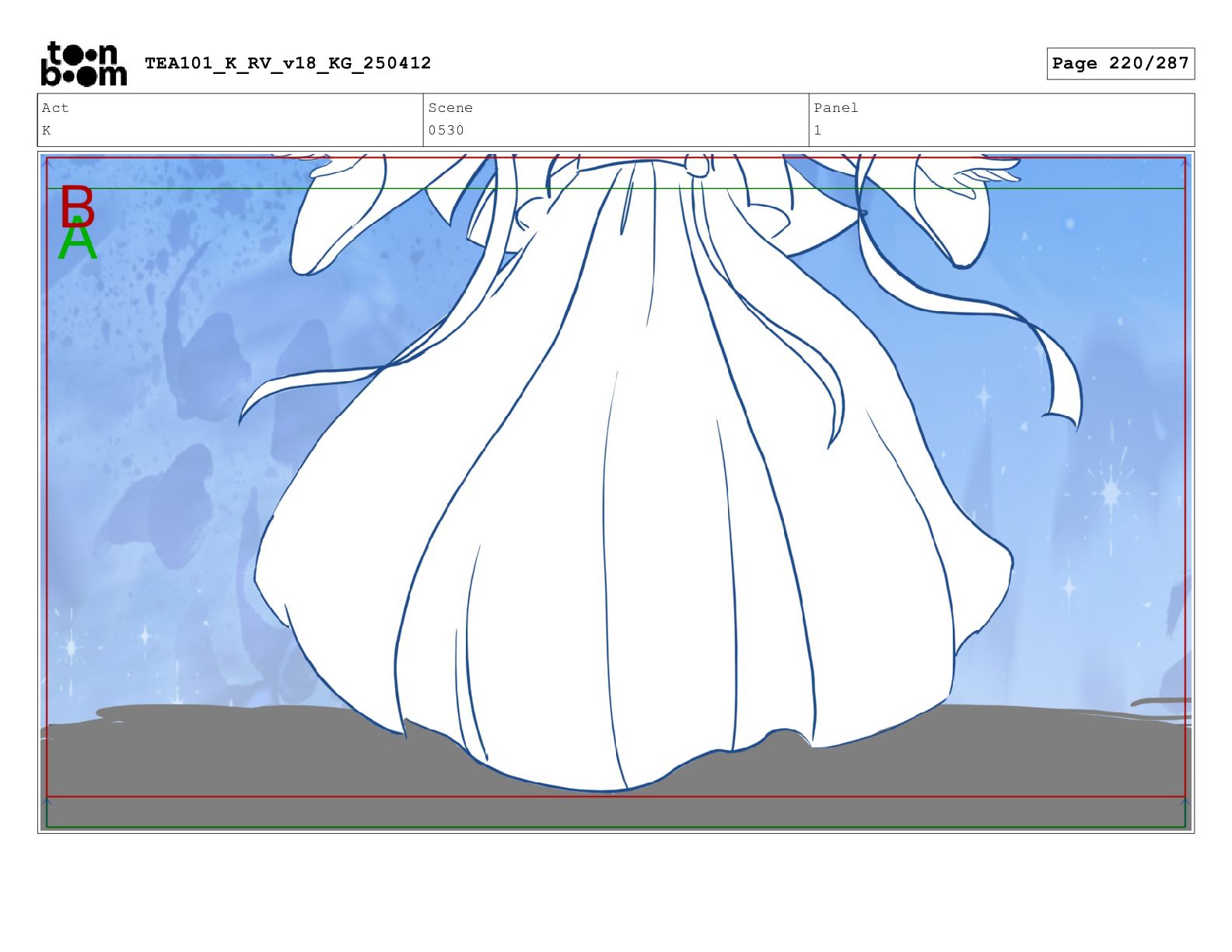Click the Act value K
Viewport: 1232px width, 952px height.
point(47,130)
